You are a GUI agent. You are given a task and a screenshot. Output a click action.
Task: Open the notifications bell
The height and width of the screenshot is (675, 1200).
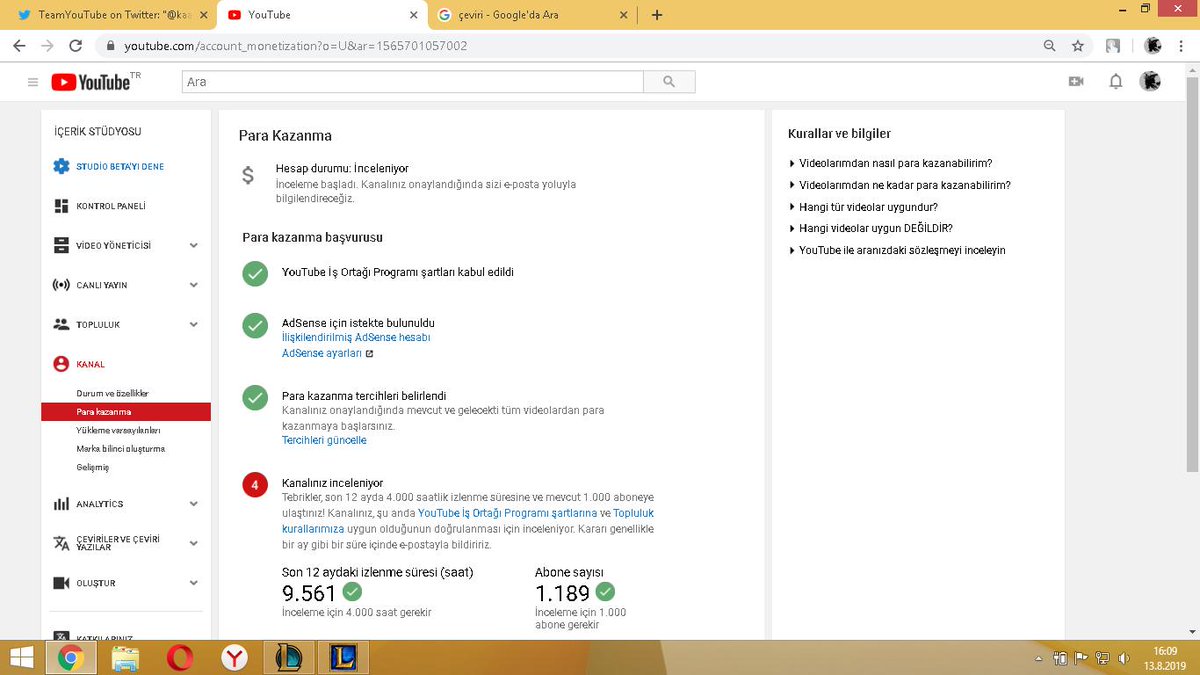(x=1116, y=82)
